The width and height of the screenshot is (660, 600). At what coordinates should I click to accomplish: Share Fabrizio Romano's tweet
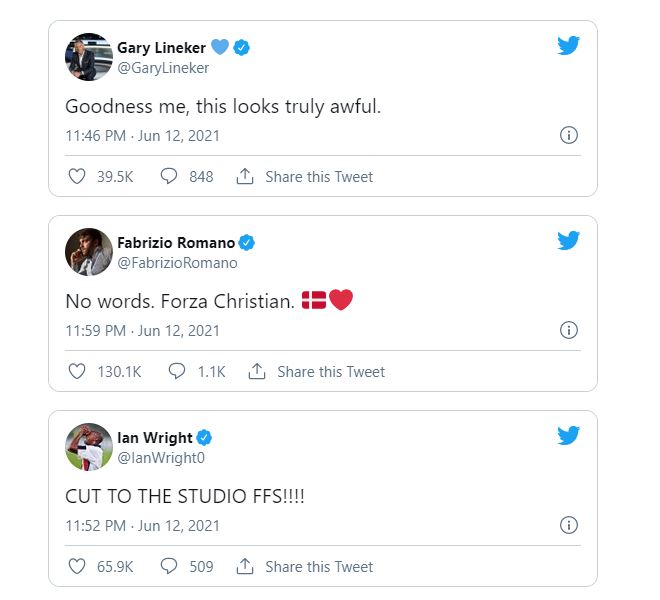pos(317,372)
